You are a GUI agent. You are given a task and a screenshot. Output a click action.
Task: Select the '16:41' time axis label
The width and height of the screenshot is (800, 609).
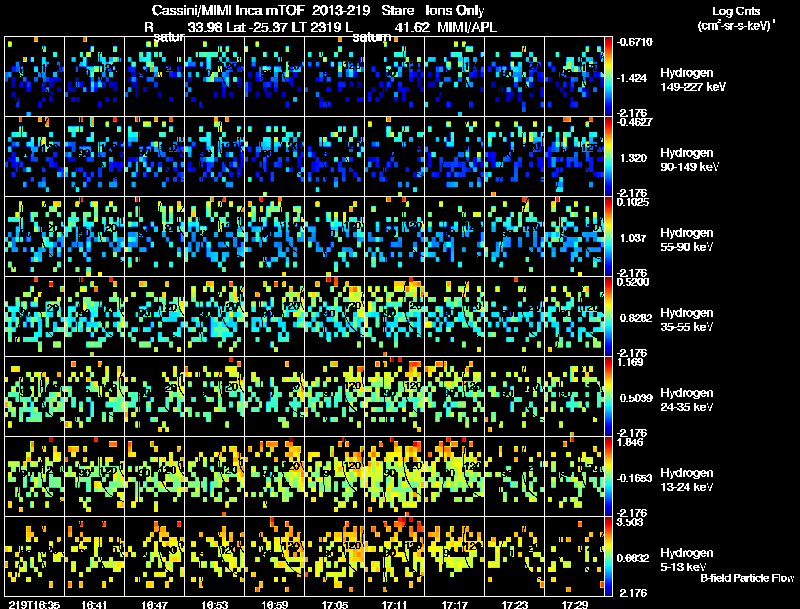tap(94, 605)
